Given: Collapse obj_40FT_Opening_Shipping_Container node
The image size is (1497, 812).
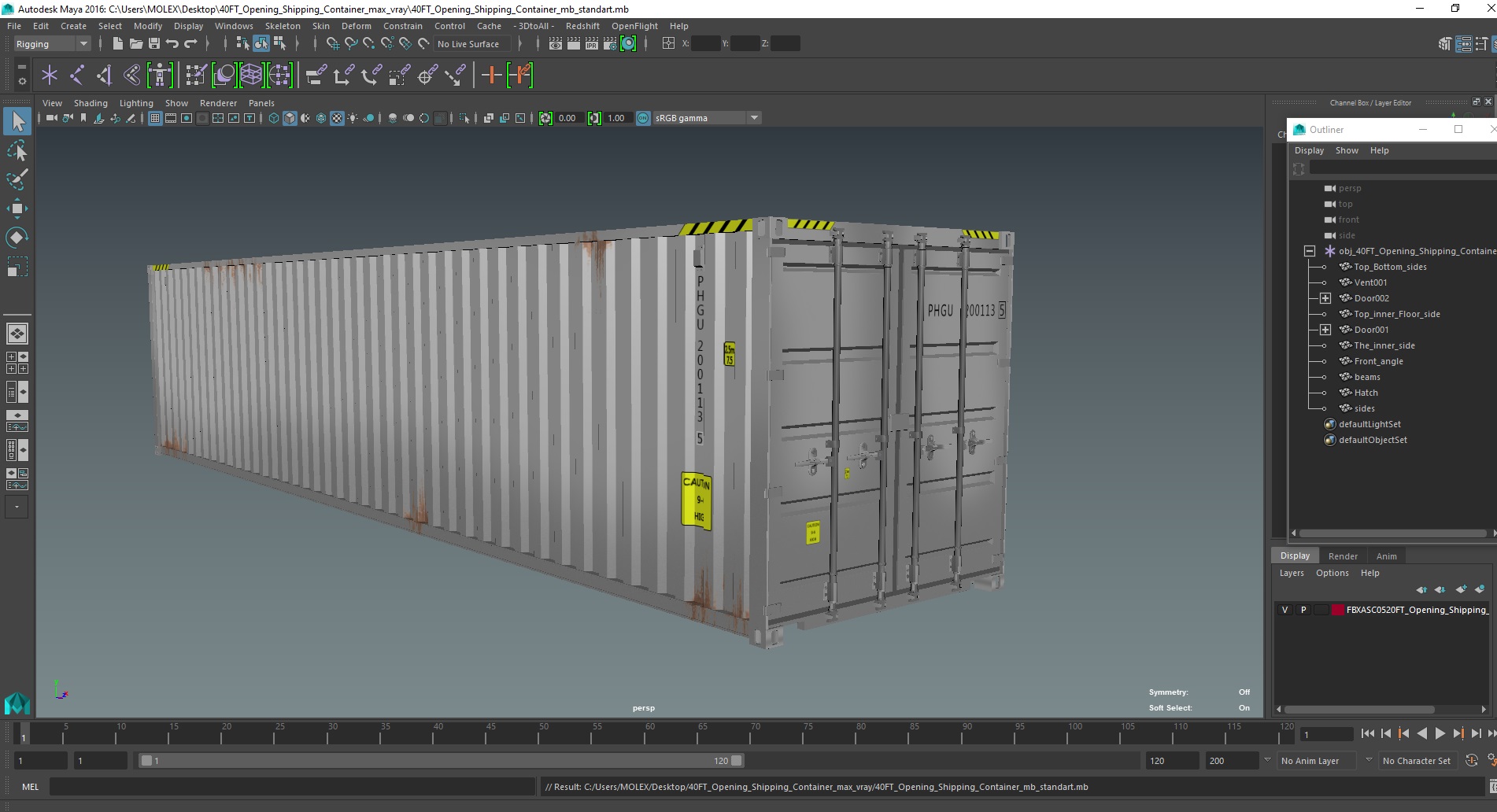Looking at the screenshot, I should coord(1310,251).
